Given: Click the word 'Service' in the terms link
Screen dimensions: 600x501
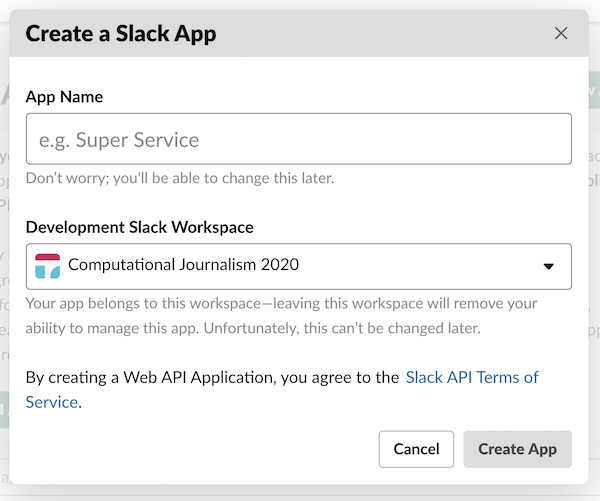Looking at the screenshot, I should click(51, 402).
